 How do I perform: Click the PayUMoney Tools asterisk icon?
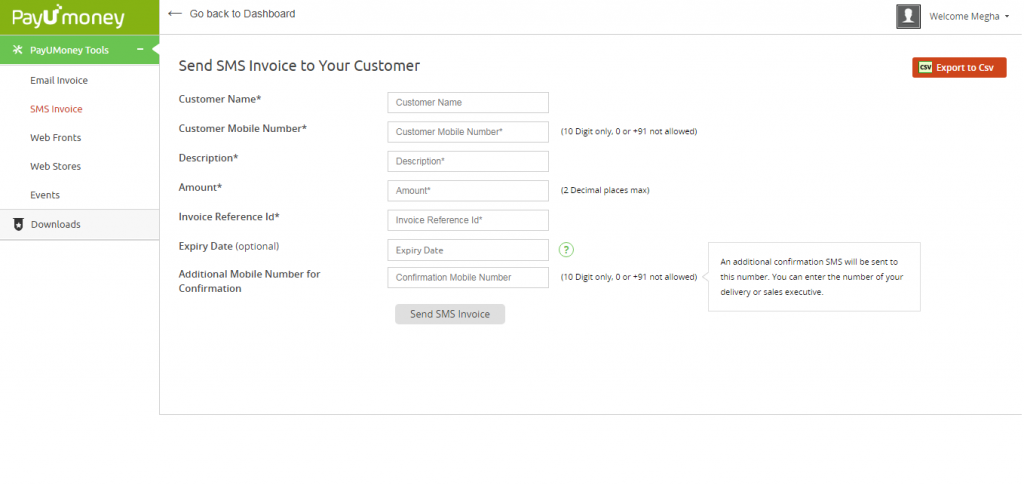[18, 50]
